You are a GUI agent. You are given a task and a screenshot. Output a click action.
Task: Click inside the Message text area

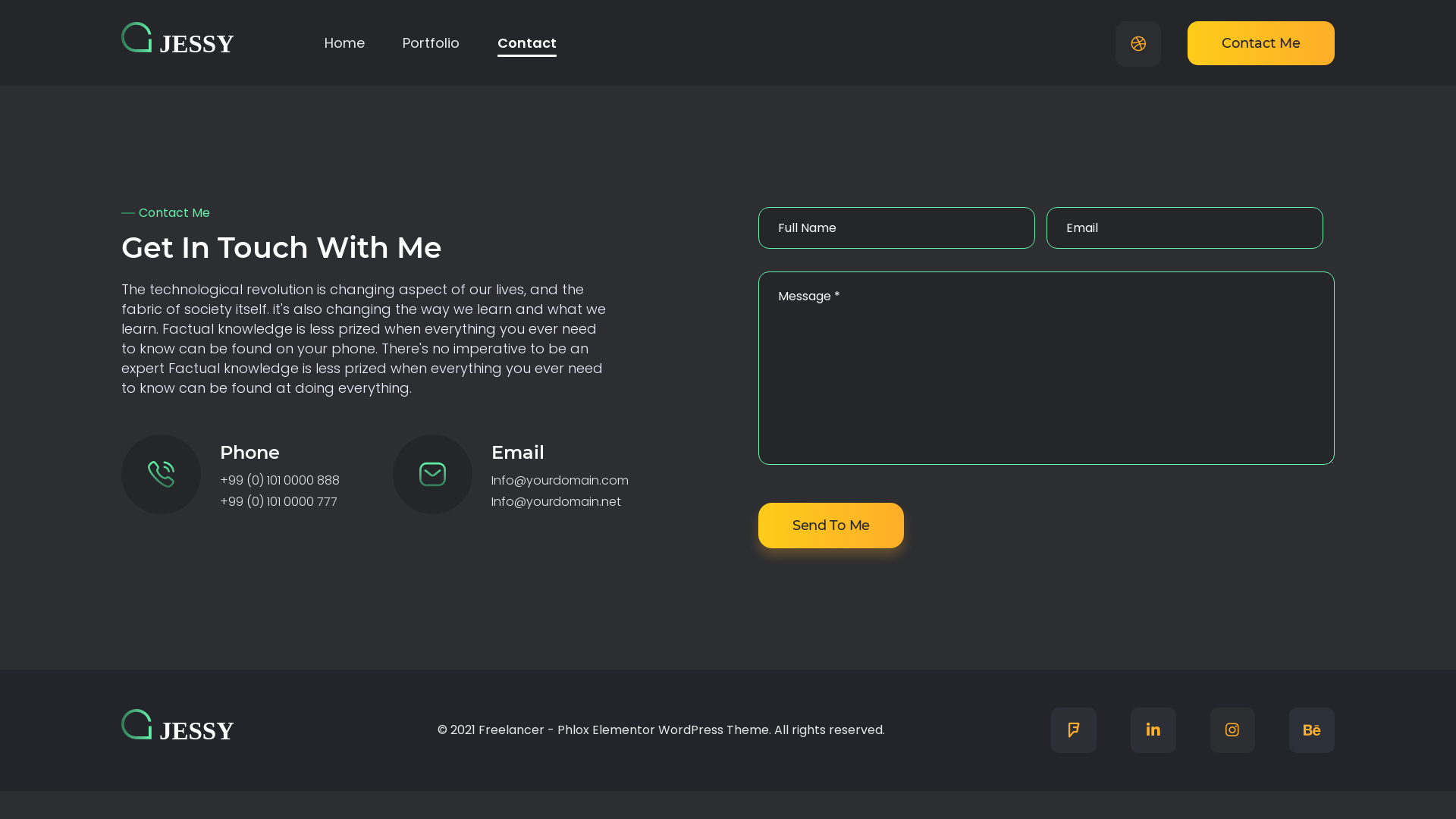pos(1046,368)
